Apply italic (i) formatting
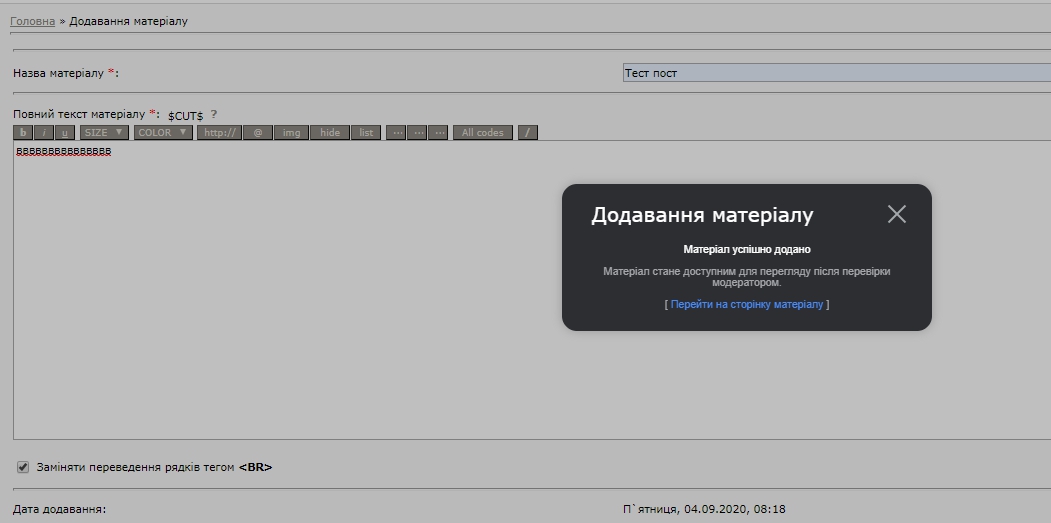Screen dimensions: 1051x523 (45, 132)
